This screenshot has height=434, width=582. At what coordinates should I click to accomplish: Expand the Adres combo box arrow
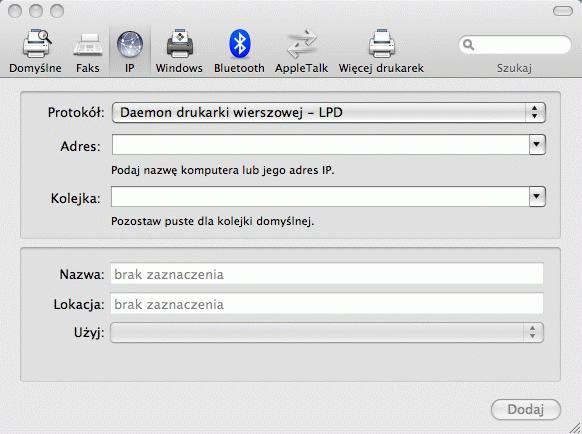point(537,144)
